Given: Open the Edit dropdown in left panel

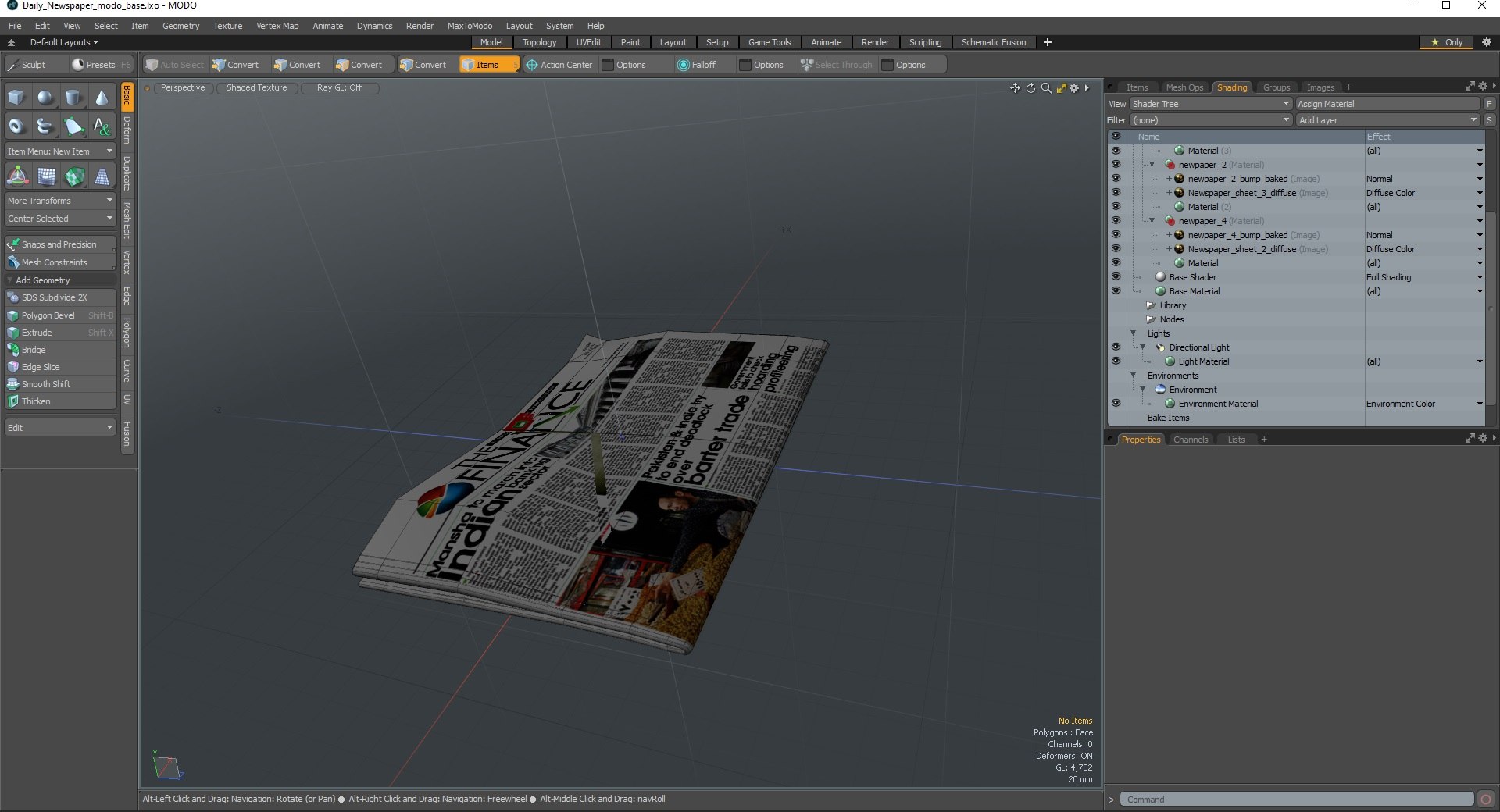Looking at the screenshot, I should pyautogui.click(x=60, y=428).
